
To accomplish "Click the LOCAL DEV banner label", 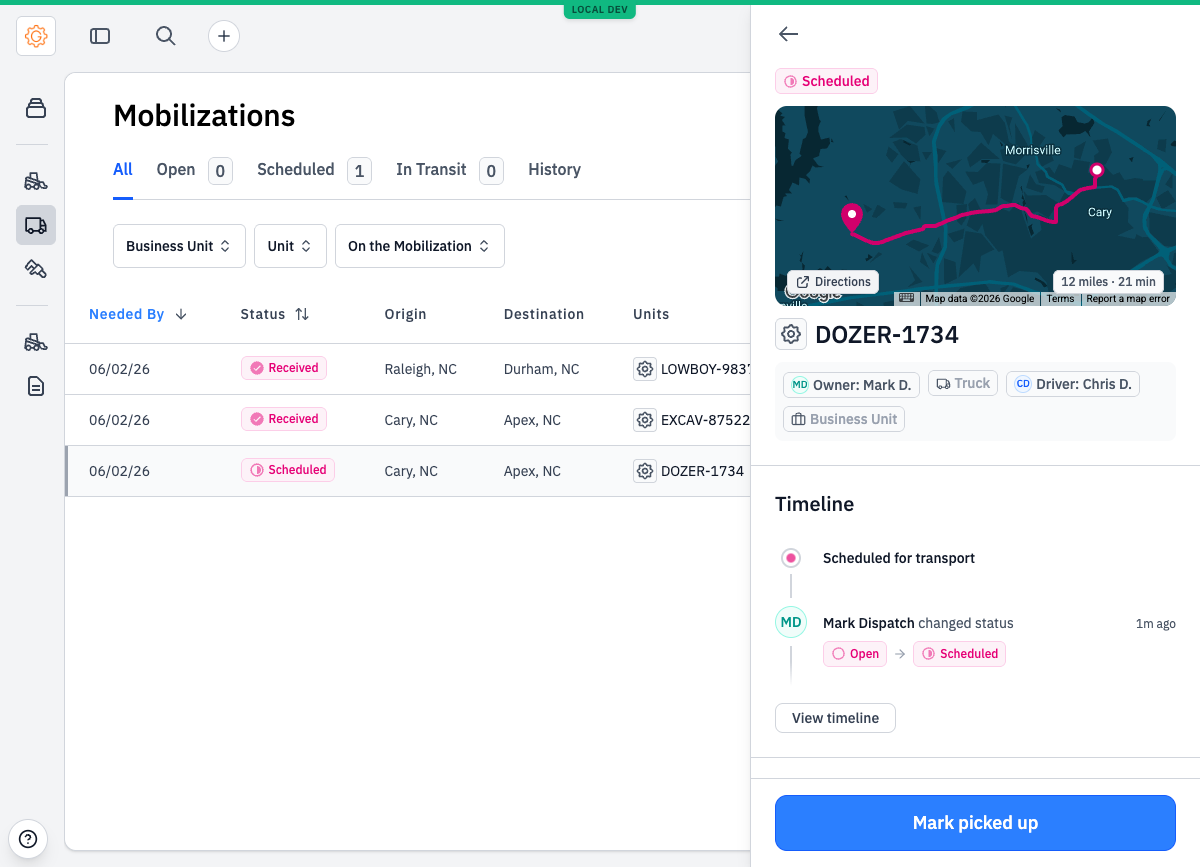I will [x=600, y=10].
